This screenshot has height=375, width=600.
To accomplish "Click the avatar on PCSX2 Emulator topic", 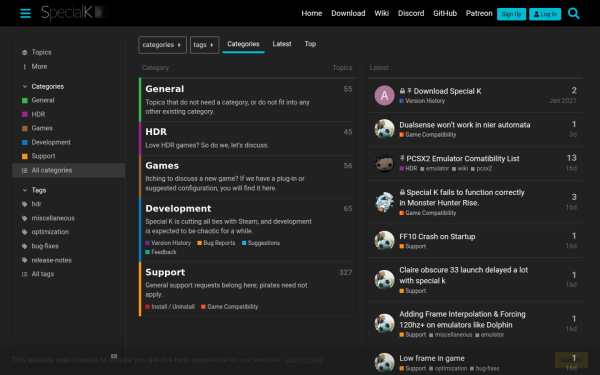I will 384,163.
